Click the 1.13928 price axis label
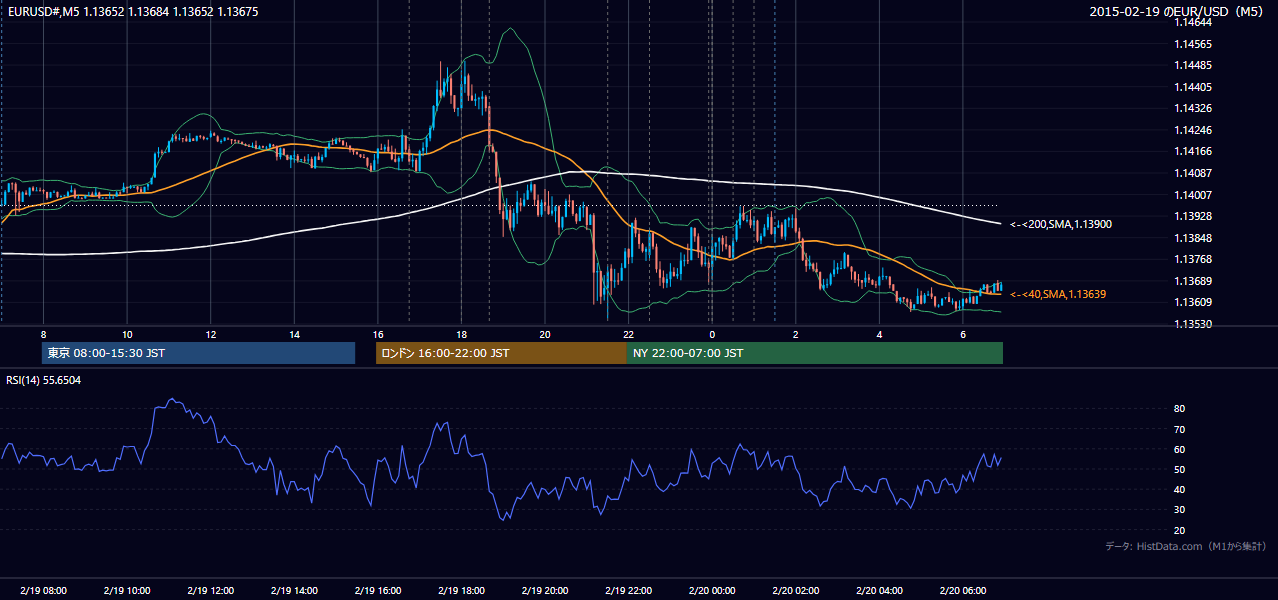Image resolution: width=1278 pixels, height=600 pixels. pos(1192,216)
